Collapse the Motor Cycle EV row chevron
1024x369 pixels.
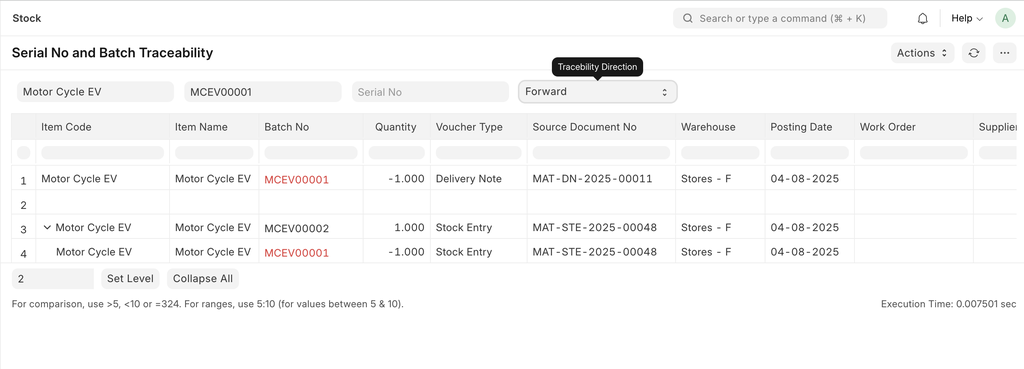coord(47,227)
